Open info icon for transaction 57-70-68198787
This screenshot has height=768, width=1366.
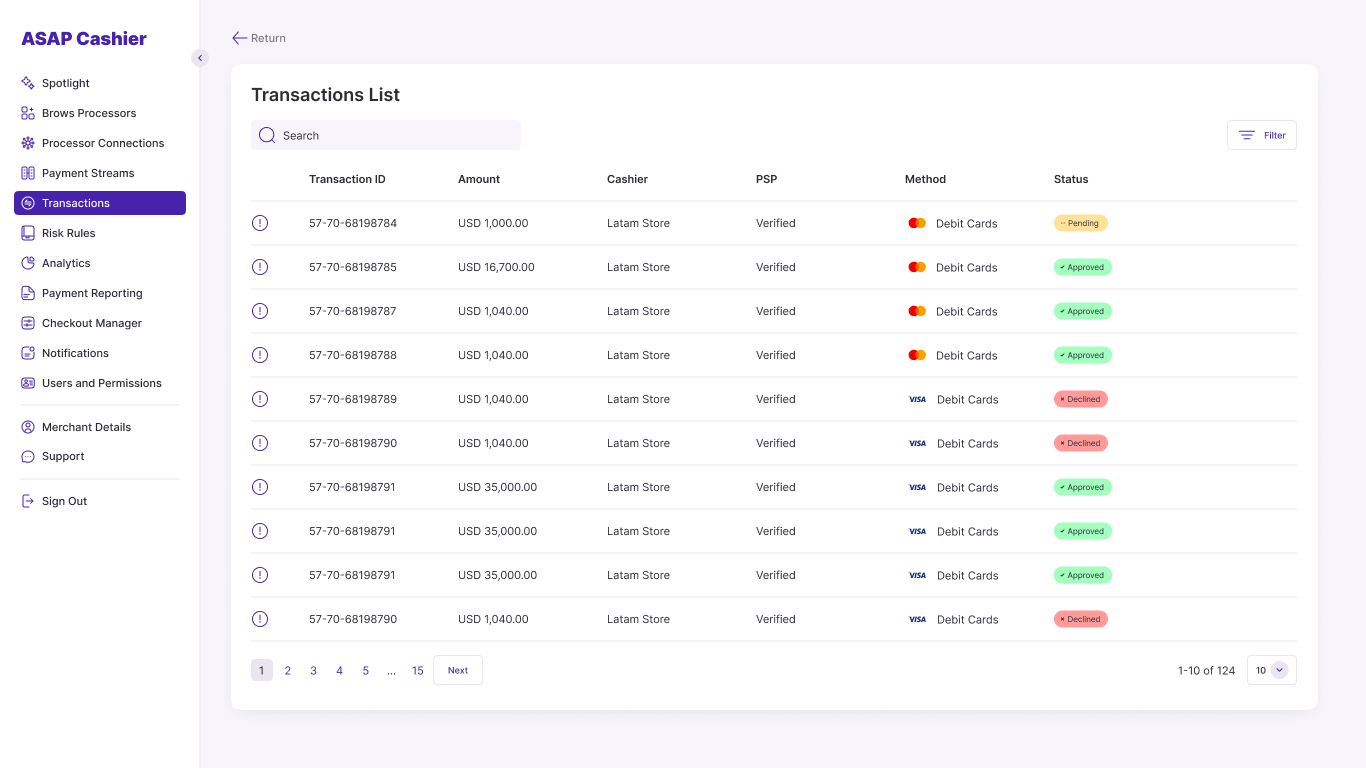coord(260,311)
